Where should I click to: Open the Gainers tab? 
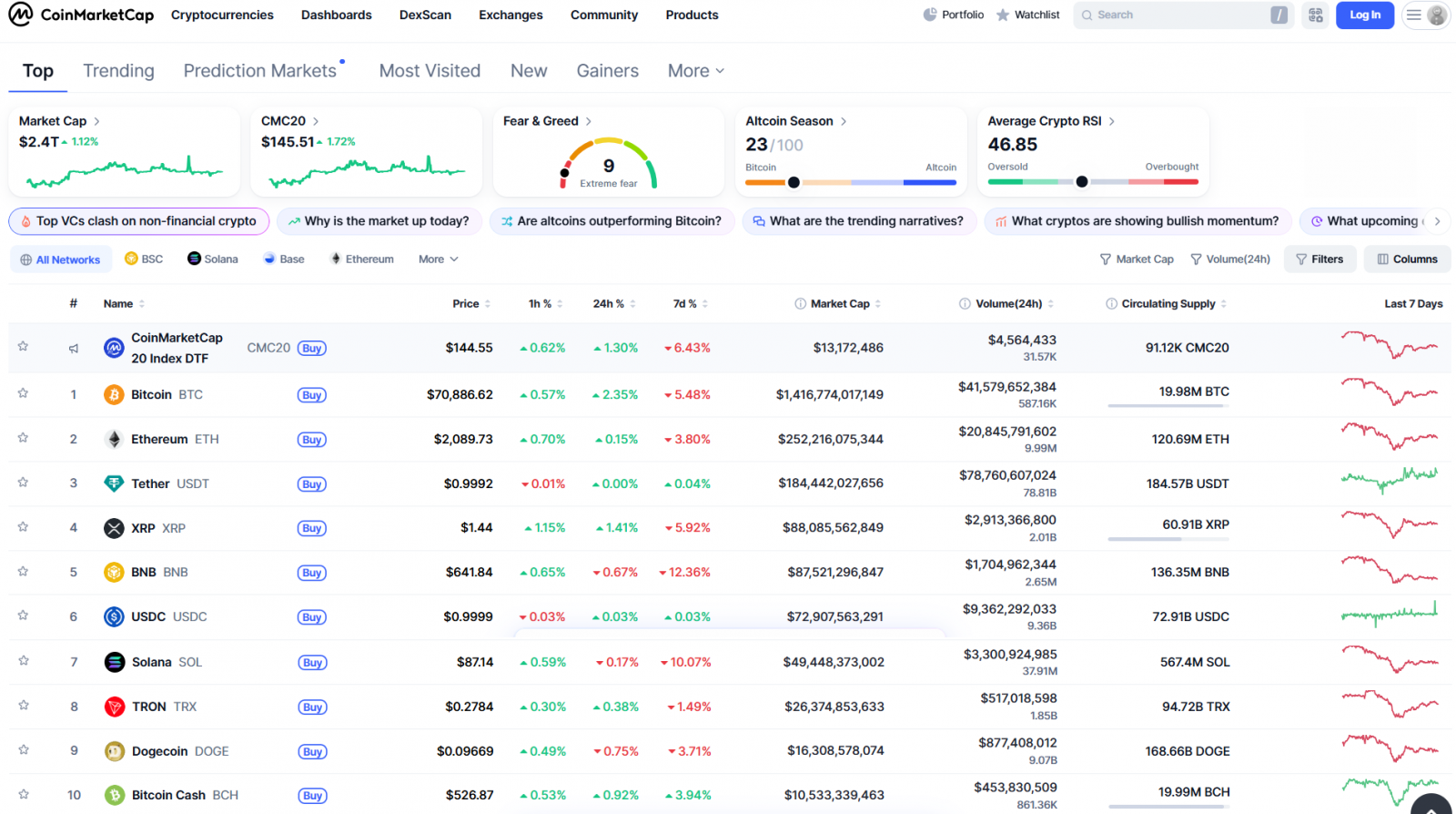[x=607, y=71]
